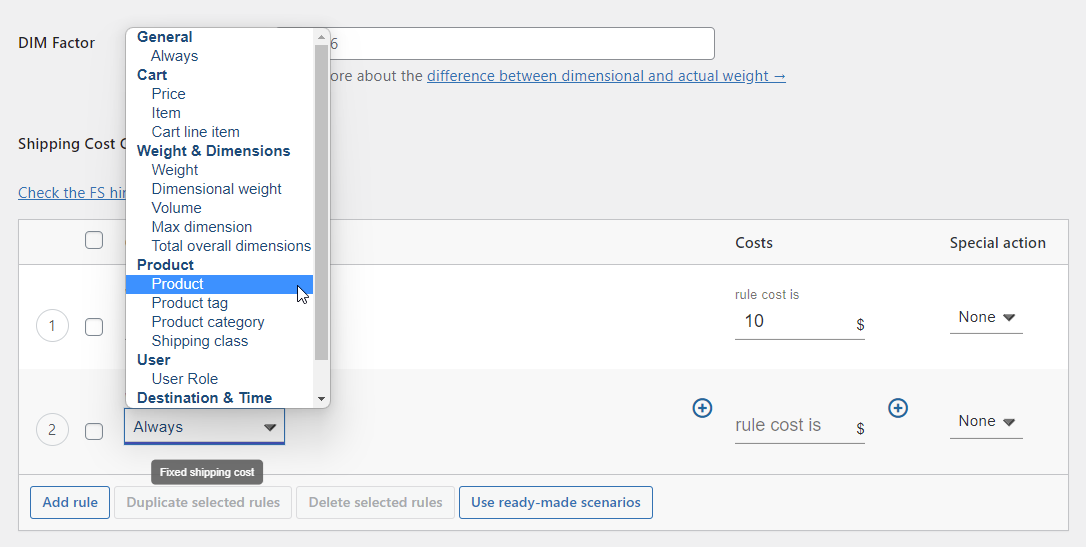
Task: Click the 'Add rule' button
Action: click(x=70, y=503)
